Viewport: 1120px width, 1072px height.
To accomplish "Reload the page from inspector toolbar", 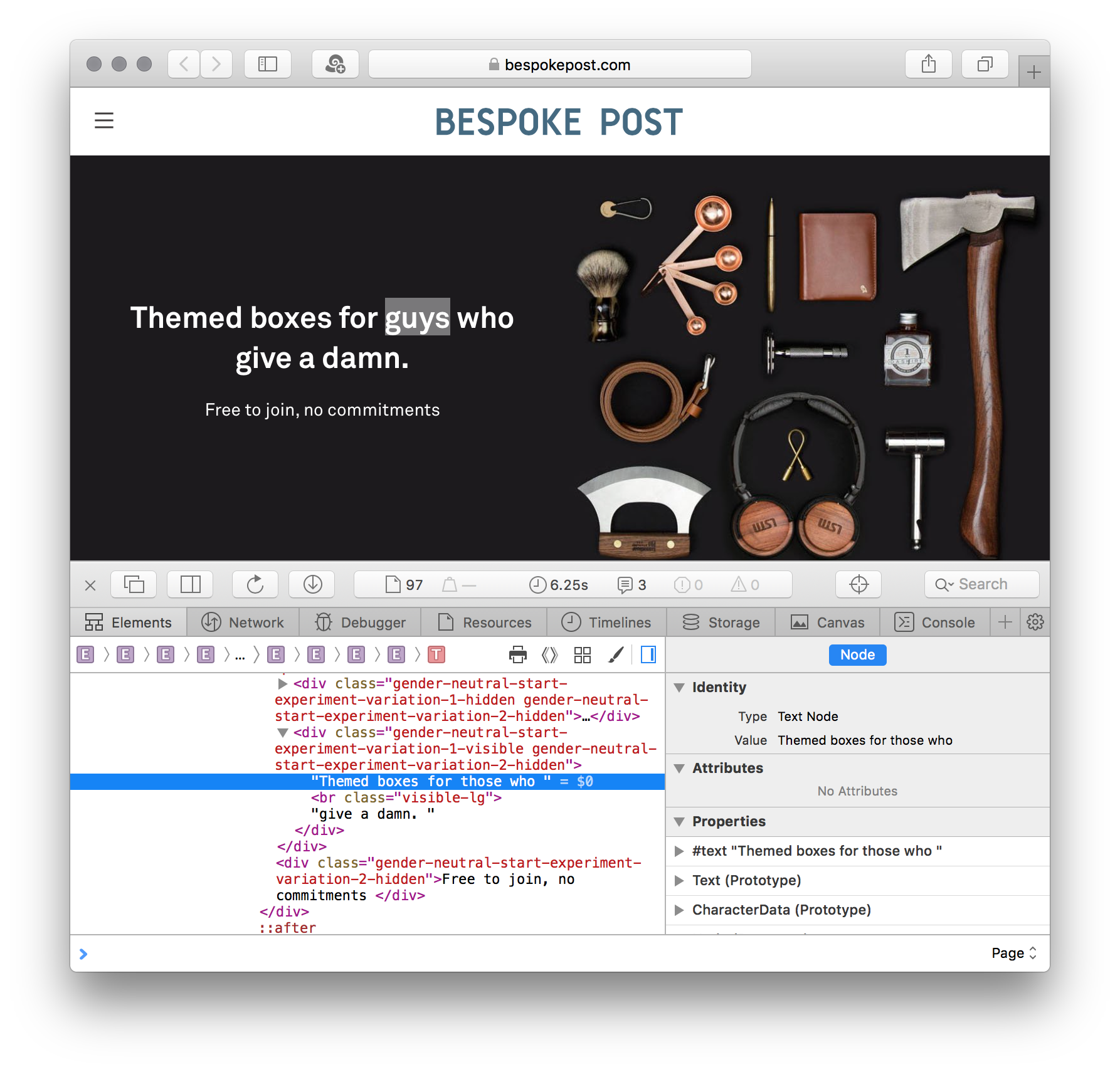I will (x=255, y=584).
